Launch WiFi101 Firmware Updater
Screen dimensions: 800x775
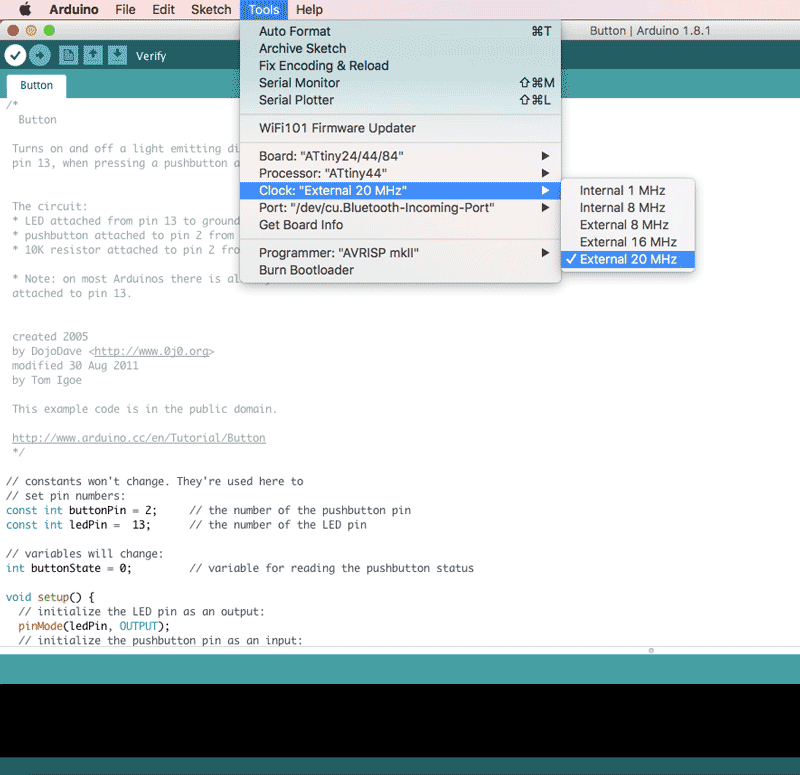pos(401,128)
